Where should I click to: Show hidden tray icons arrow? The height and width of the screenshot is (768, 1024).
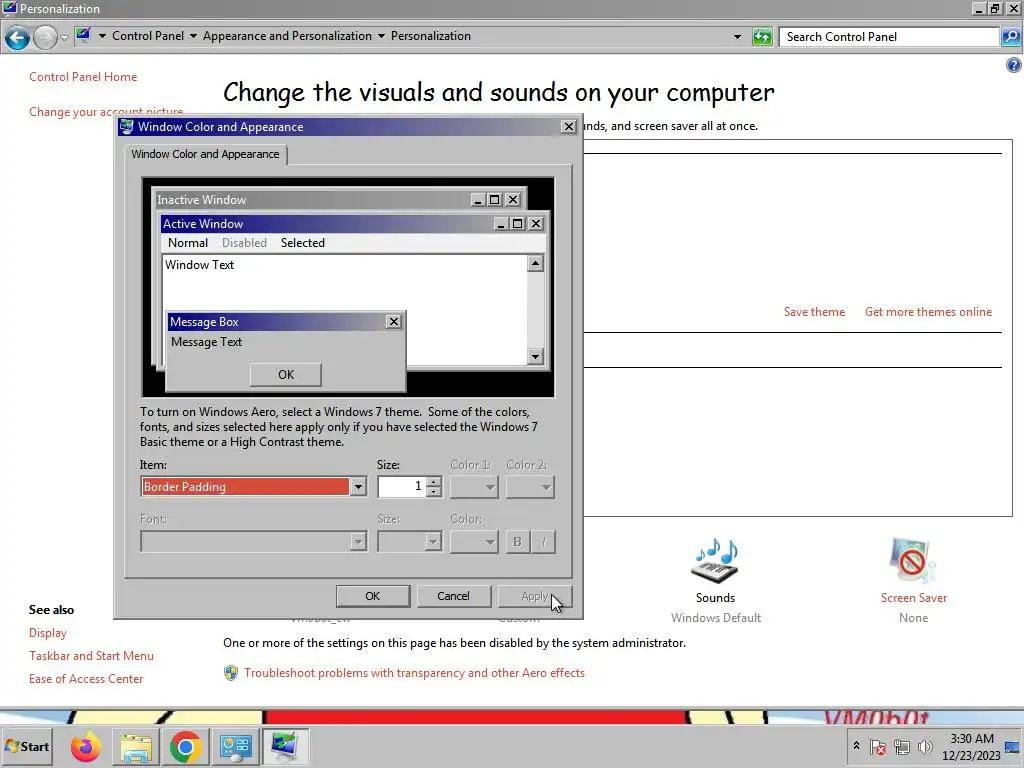[856, 745]
